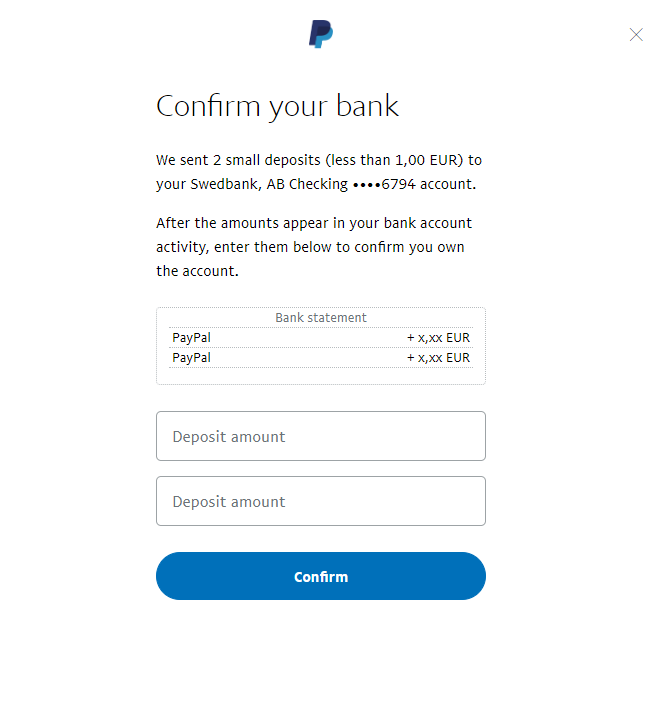The image size is (658, 713).
Task: Click the first "+ x,xx EUR" amount
Action: coord(438,338)
